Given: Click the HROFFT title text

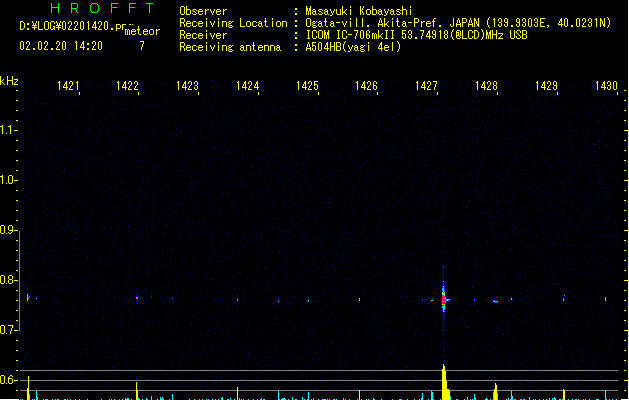Looking at the screenshot, I should (103, 8).
